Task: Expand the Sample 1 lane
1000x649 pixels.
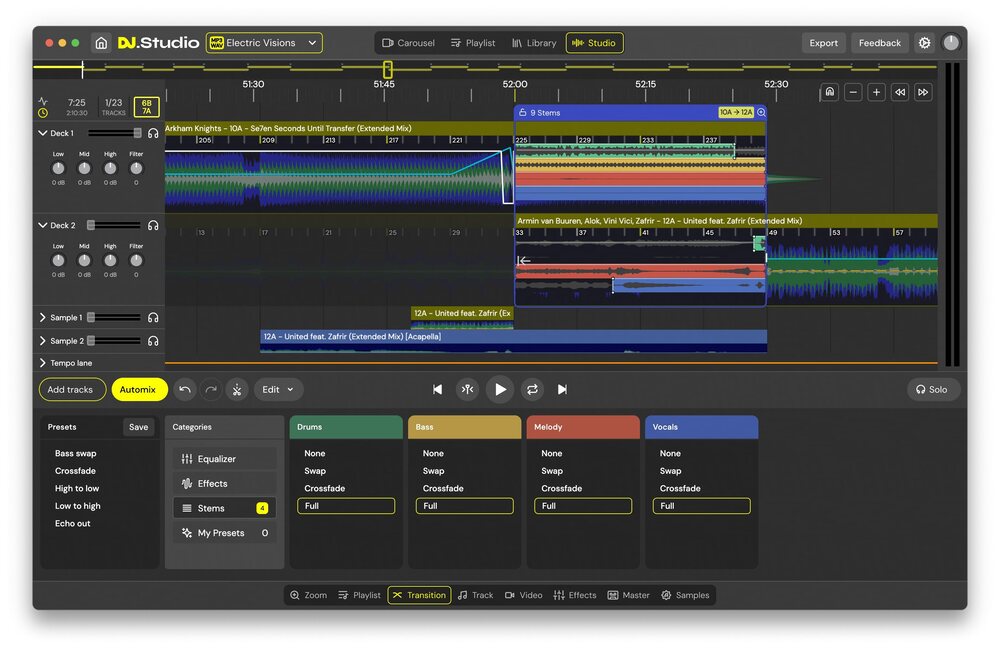Action: [43, 318]
